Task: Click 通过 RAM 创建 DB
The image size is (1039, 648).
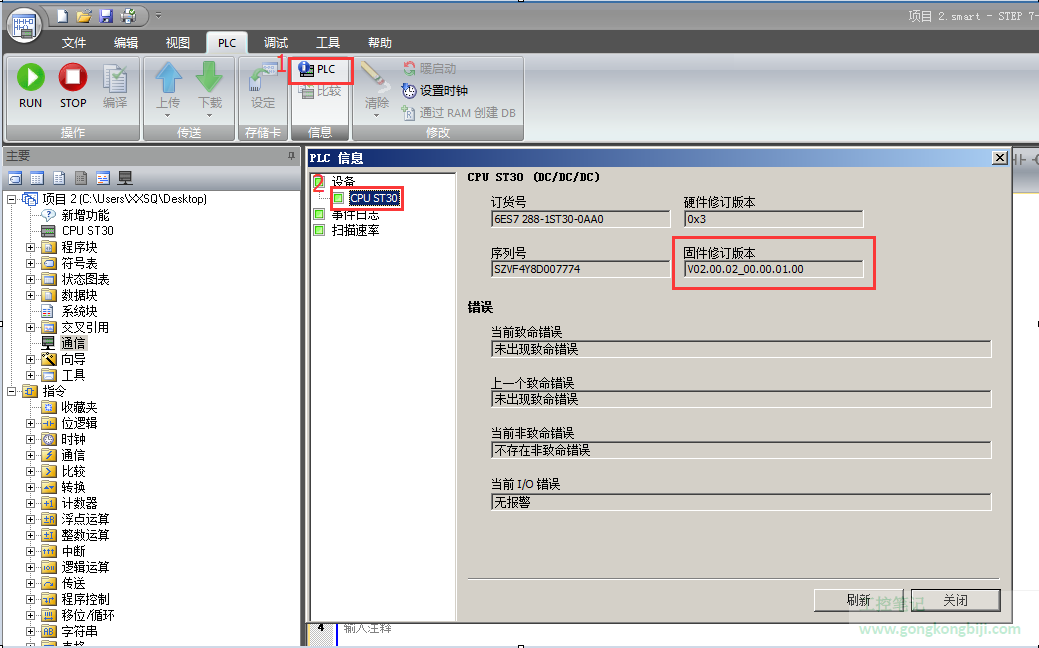Action: 459,113
